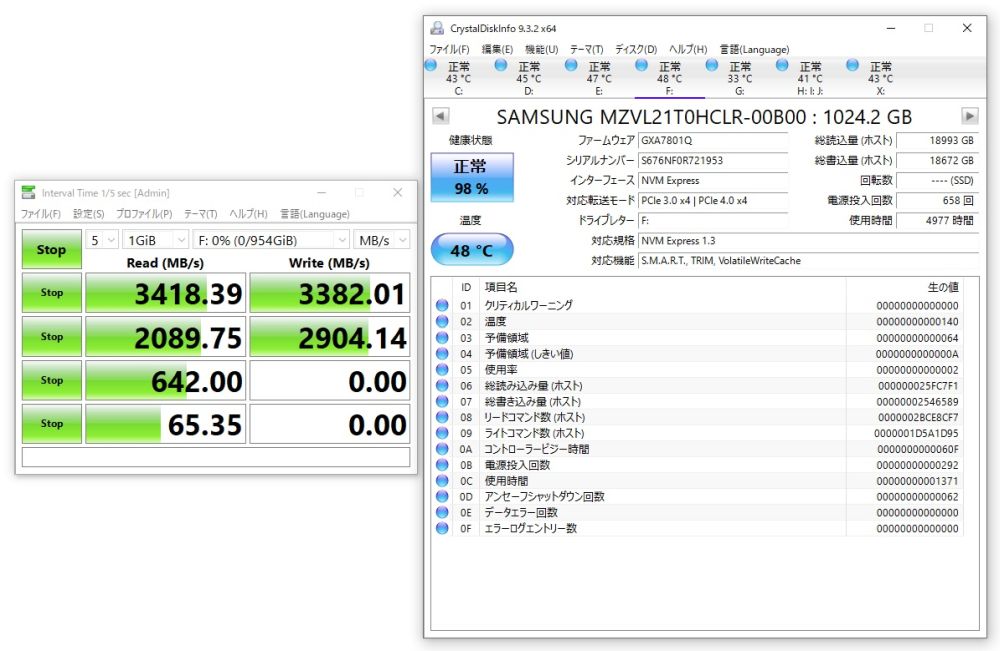The height and width of the screenshot is (651, 1000).
Task: Click the 2904.14 write result cell
Action: [x=330, y=337]
